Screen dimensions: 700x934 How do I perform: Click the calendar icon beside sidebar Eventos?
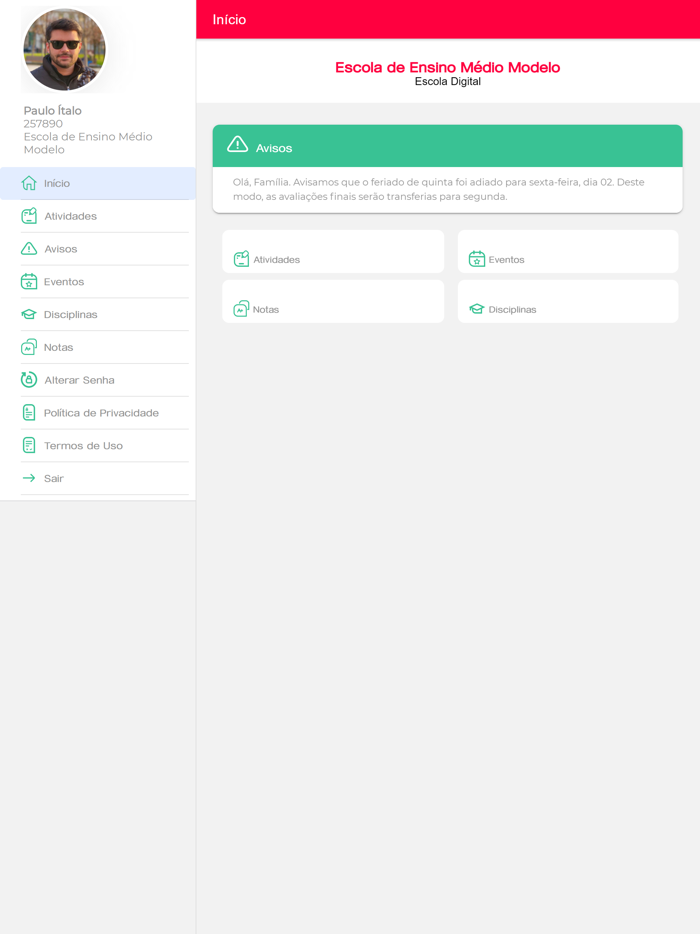29,282
